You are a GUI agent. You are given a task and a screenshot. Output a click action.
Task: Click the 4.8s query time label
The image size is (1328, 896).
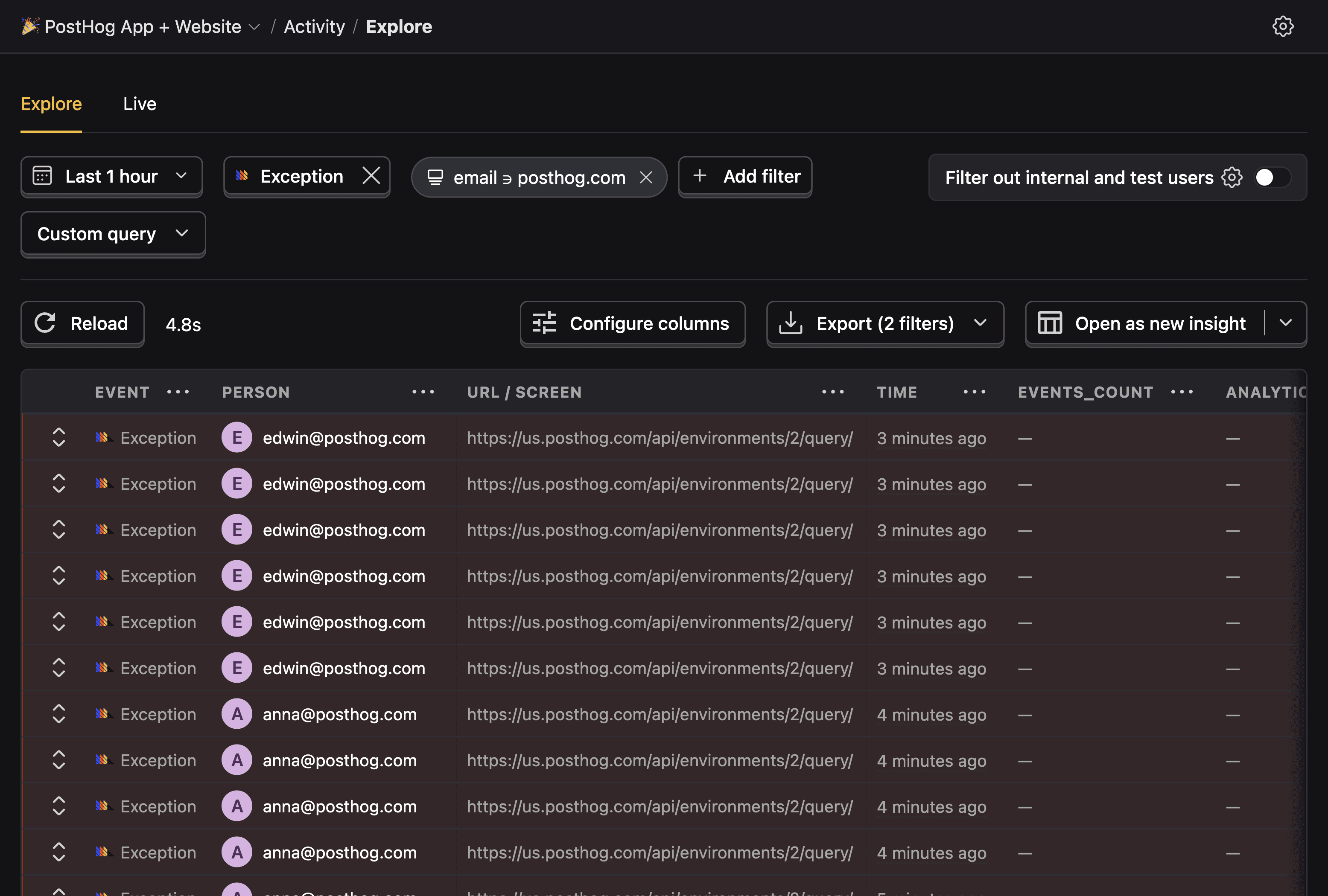pyautogui.click(x=184, y=325)
